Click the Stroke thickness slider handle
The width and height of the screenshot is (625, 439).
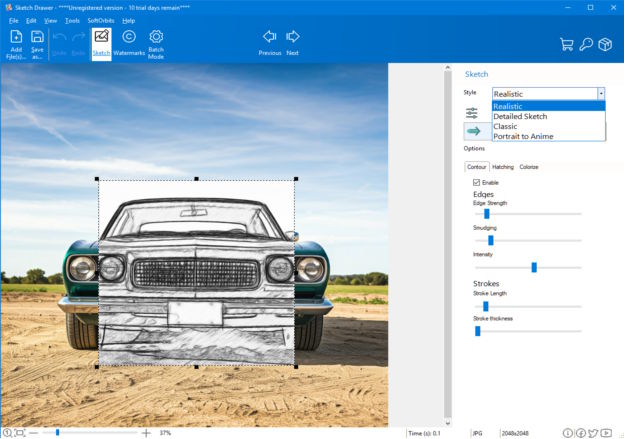(478, 331)
